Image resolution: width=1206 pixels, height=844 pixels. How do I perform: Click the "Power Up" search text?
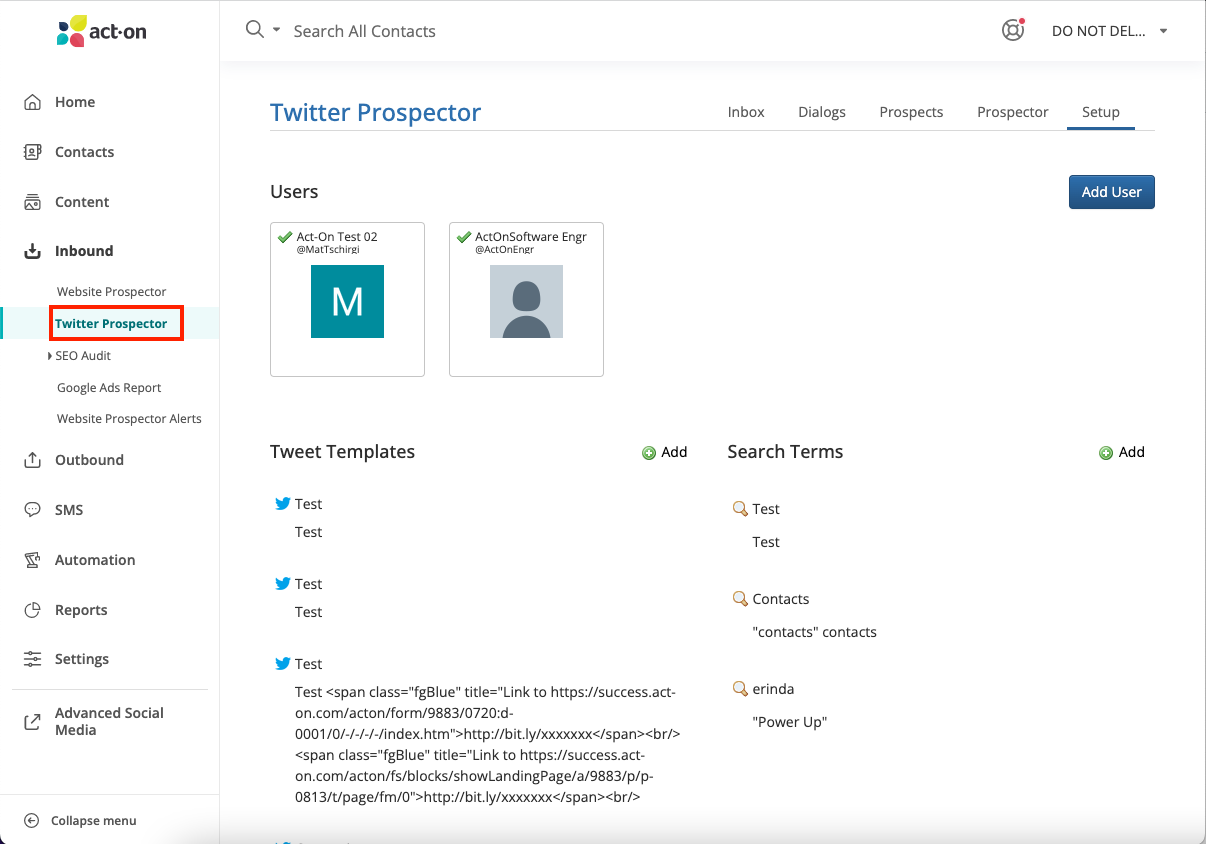click(790, 722)
